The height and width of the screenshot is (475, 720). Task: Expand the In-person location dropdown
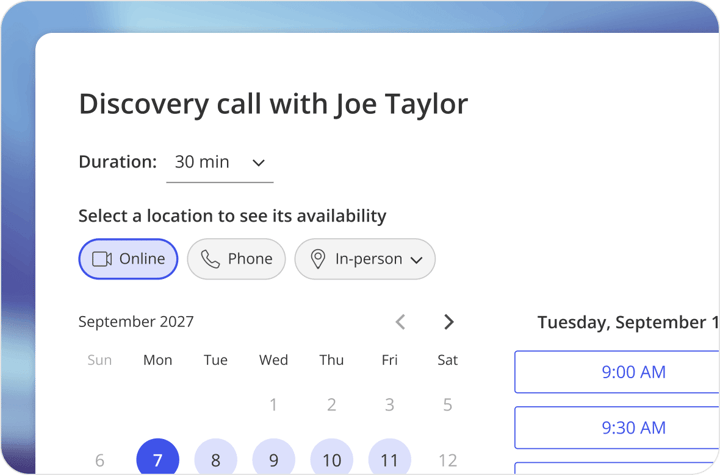[x=365, y=259]
